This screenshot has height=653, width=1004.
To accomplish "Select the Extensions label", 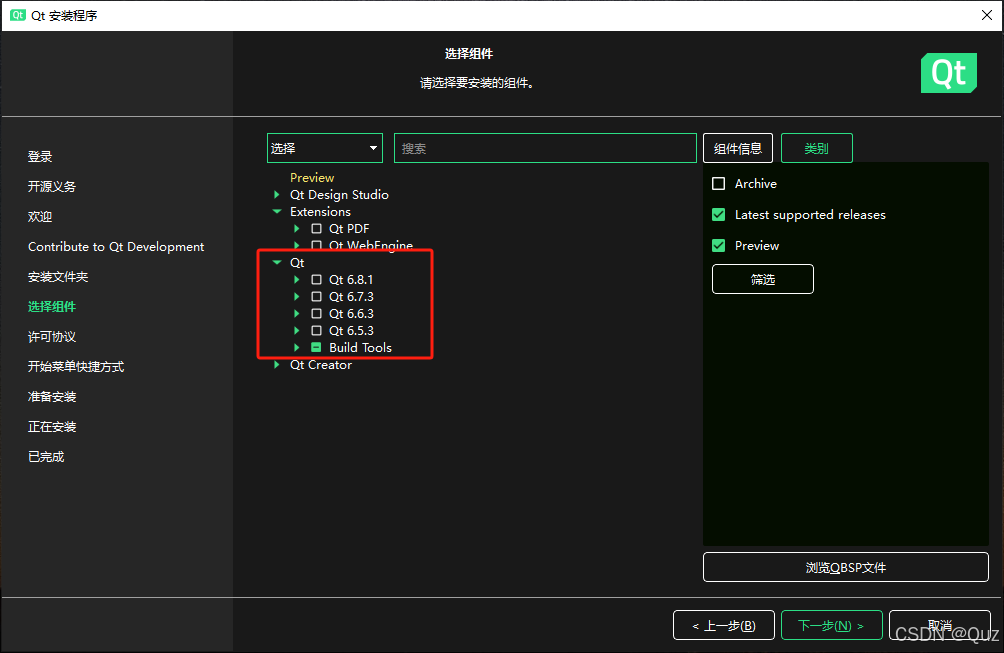I will coord(320,211).
